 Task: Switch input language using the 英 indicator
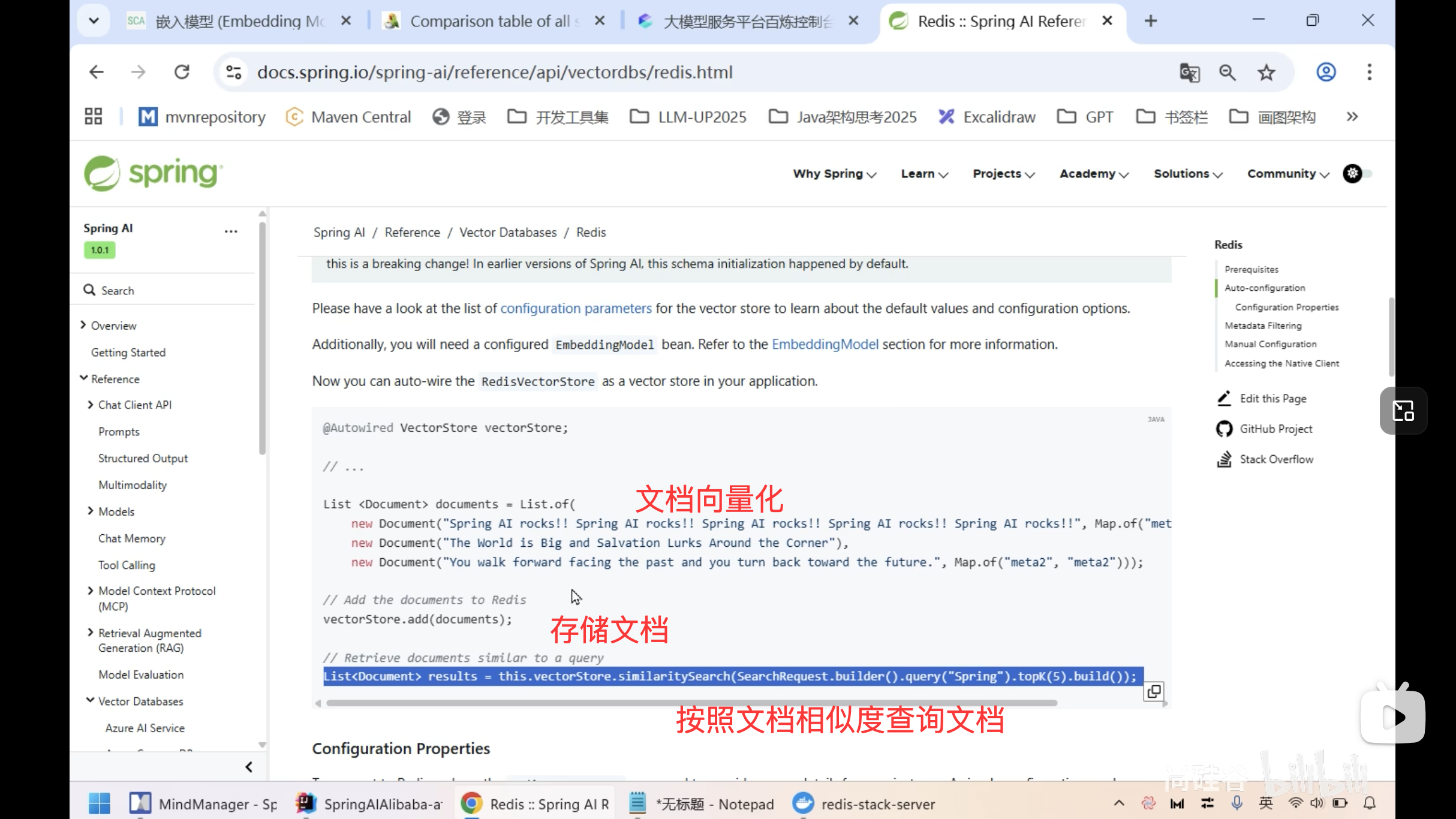(x=1265, y=803)
